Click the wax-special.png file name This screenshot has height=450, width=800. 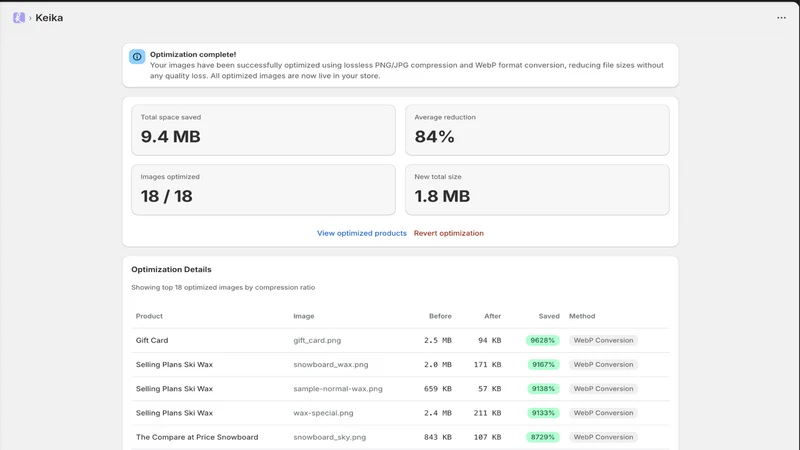click(x=323, y=413)
